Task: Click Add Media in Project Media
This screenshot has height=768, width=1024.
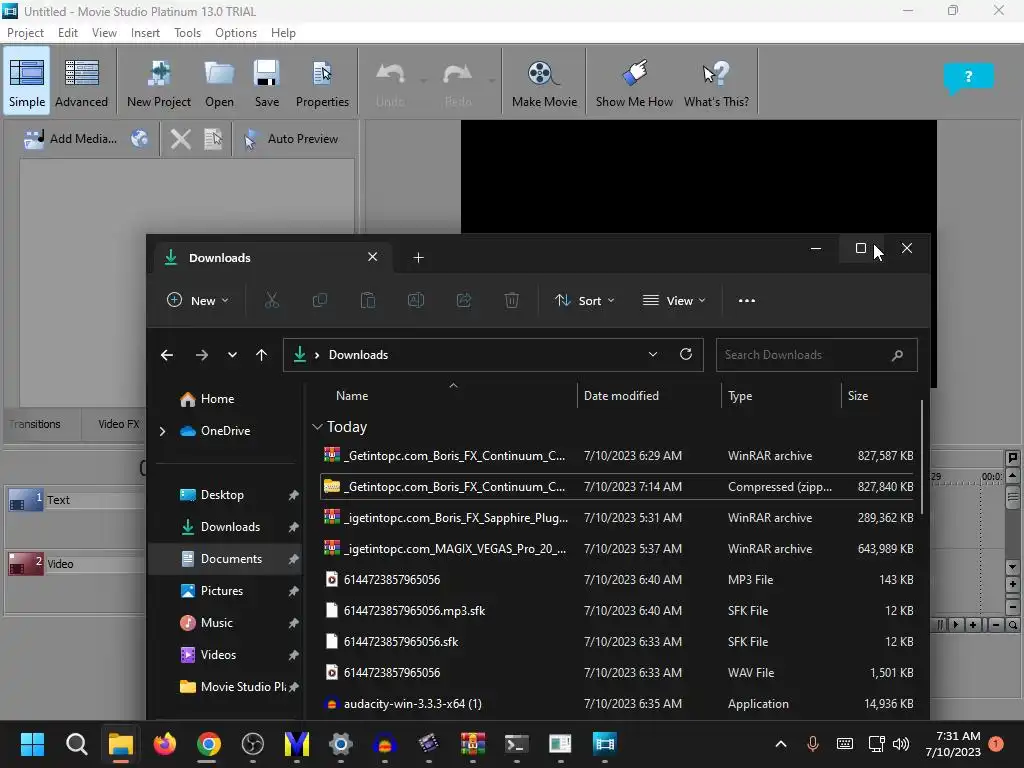Action: (x=70, y=138)
